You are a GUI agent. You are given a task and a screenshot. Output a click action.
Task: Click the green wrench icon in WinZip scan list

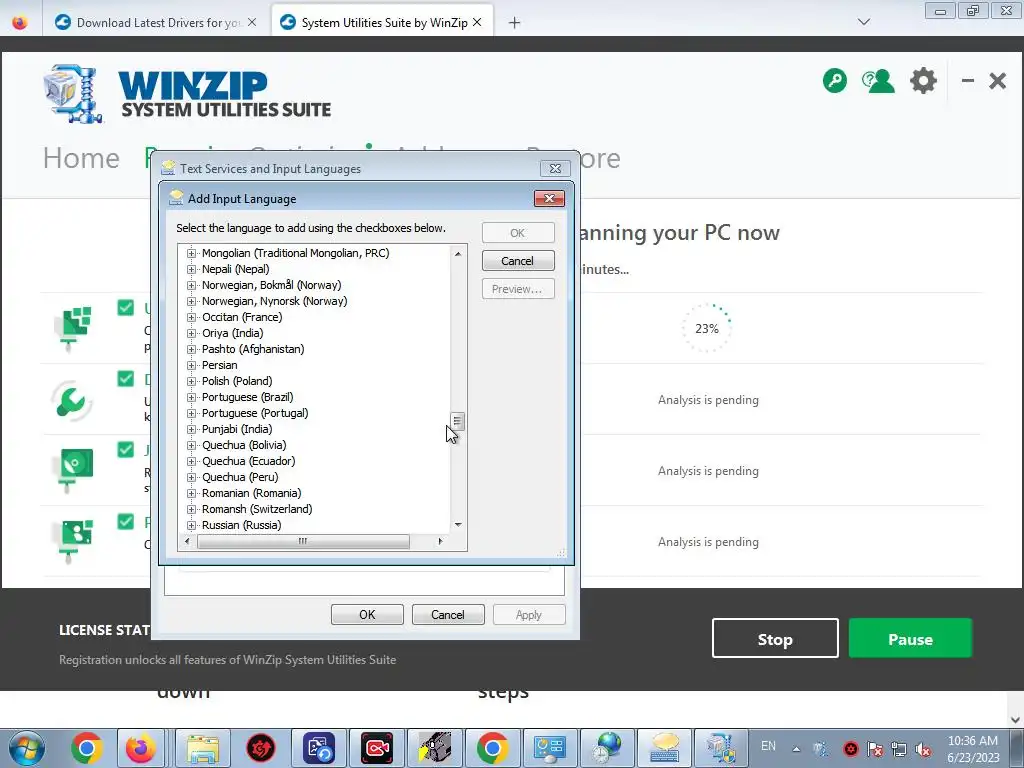(71, 400)
